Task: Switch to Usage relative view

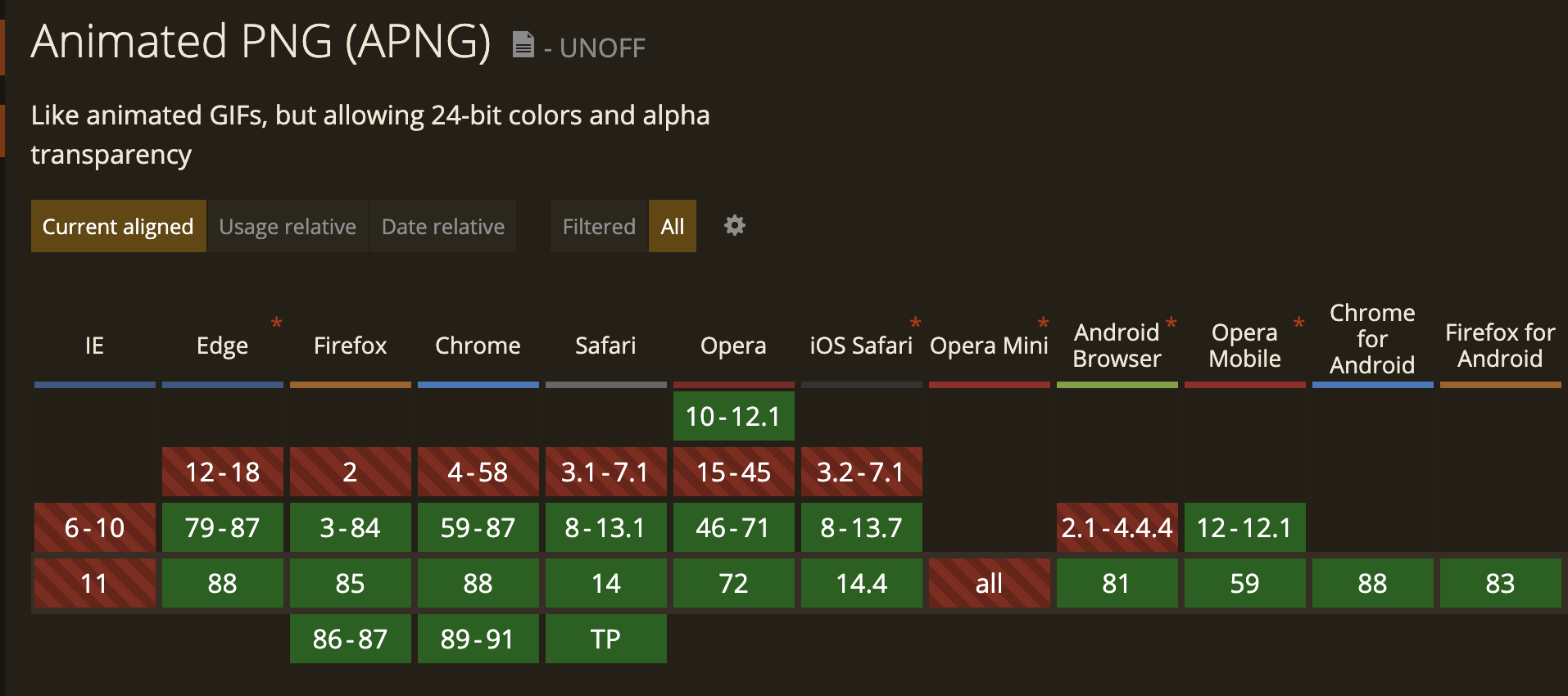Action: [x=288, y=226]
